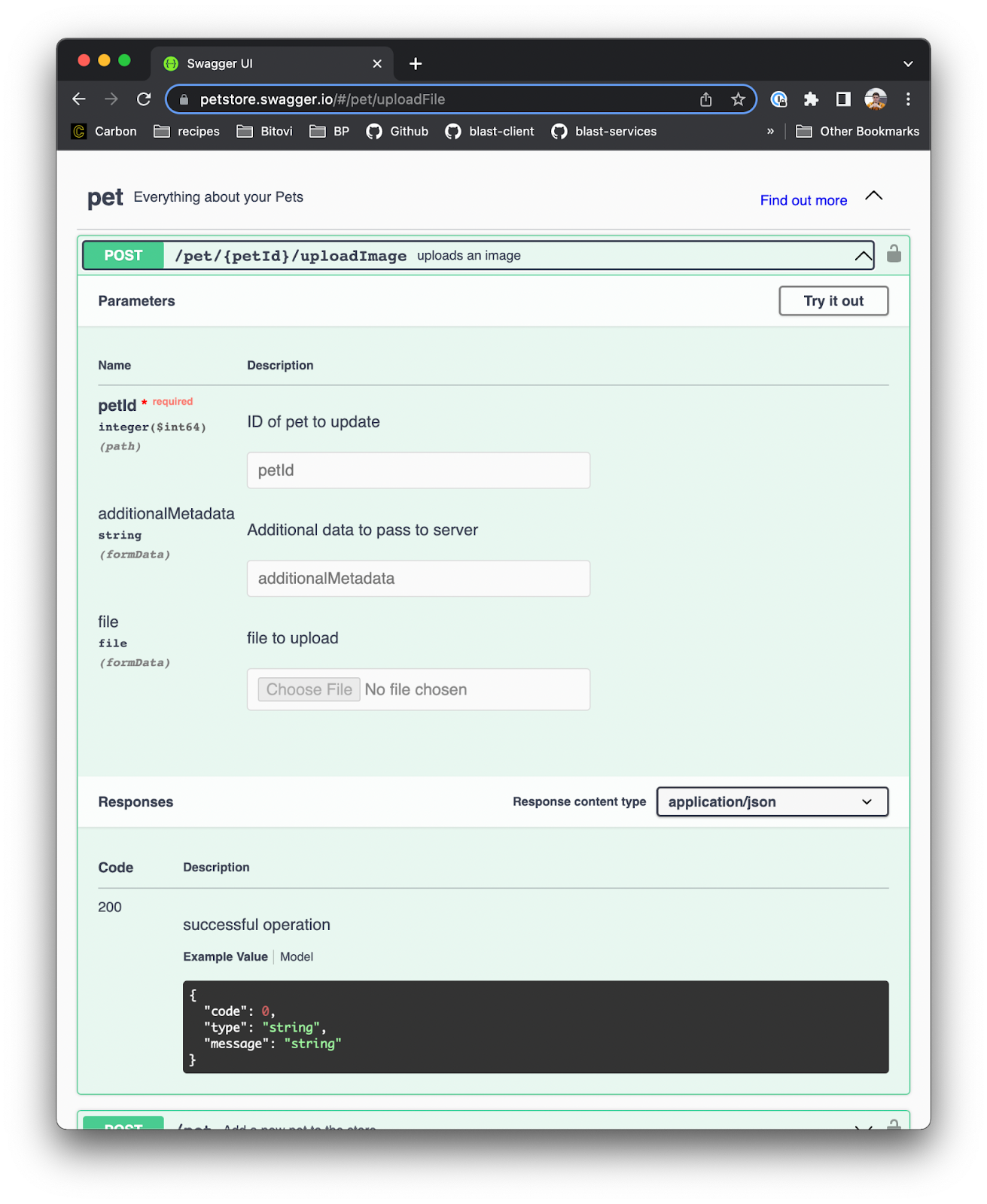This screenshot has height=1204, width=987.
Task: Click Find out more link
Action: pos(803,201)
